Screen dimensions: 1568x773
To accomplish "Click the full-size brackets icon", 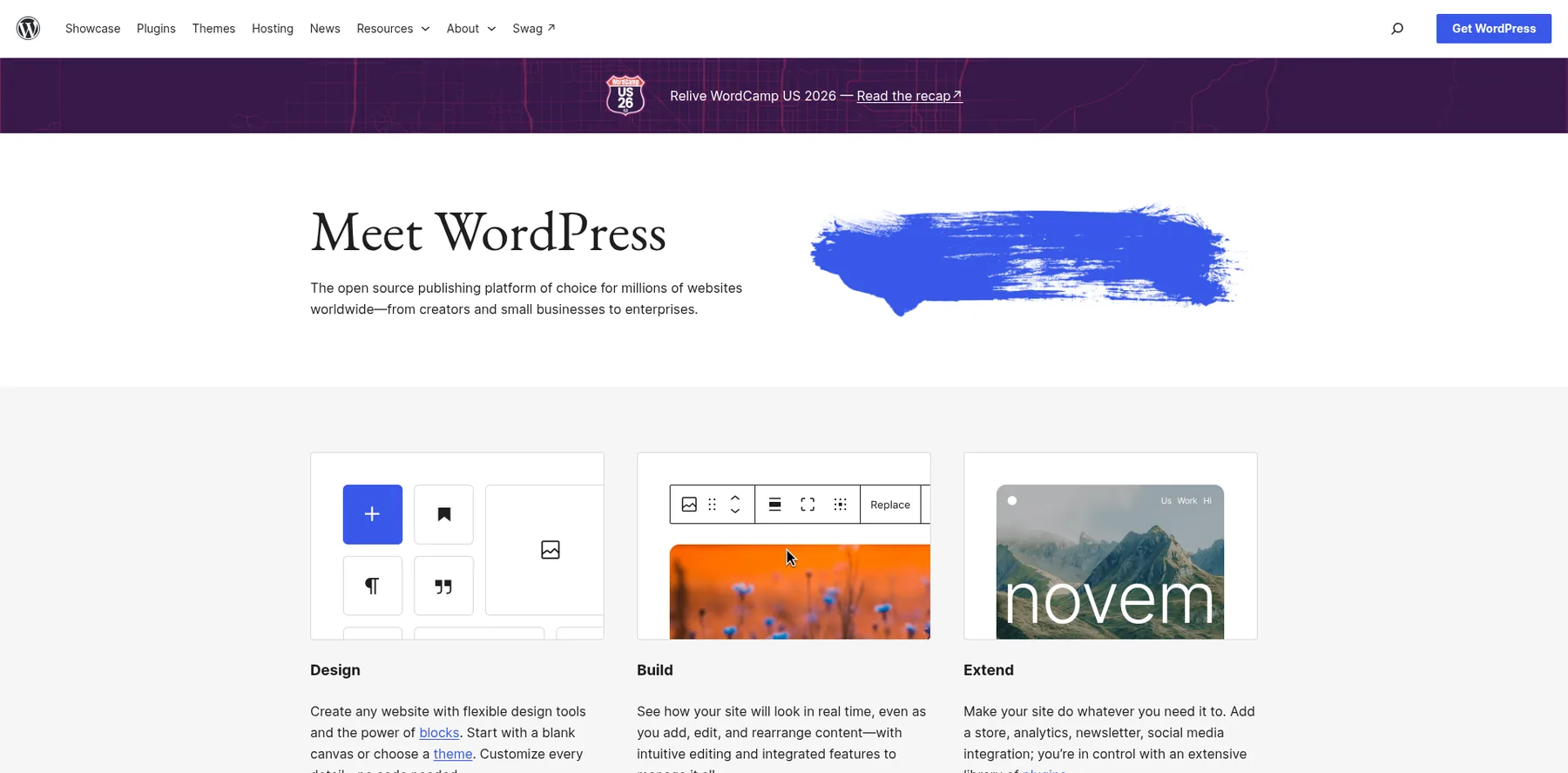I will tap(808, 505).
